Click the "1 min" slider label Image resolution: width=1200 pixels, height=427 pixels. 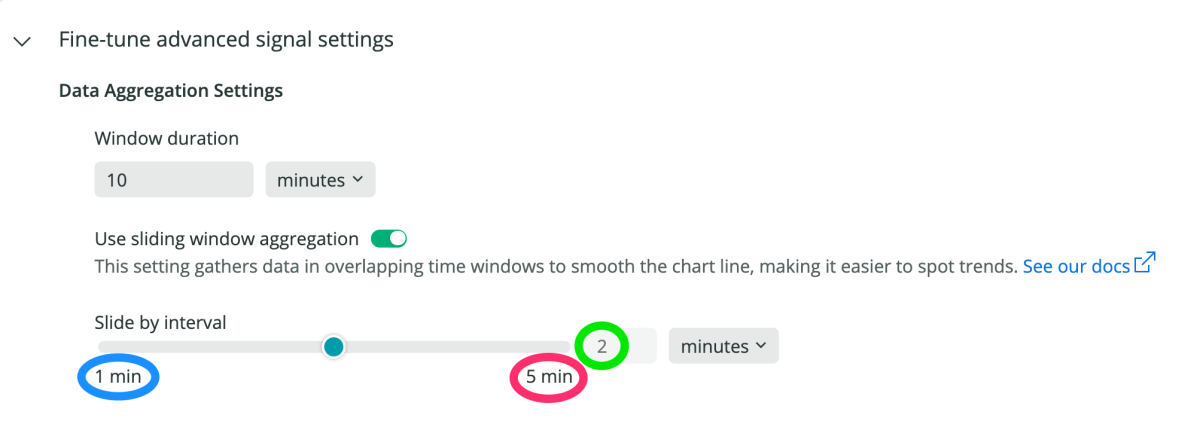pos(119,377)
